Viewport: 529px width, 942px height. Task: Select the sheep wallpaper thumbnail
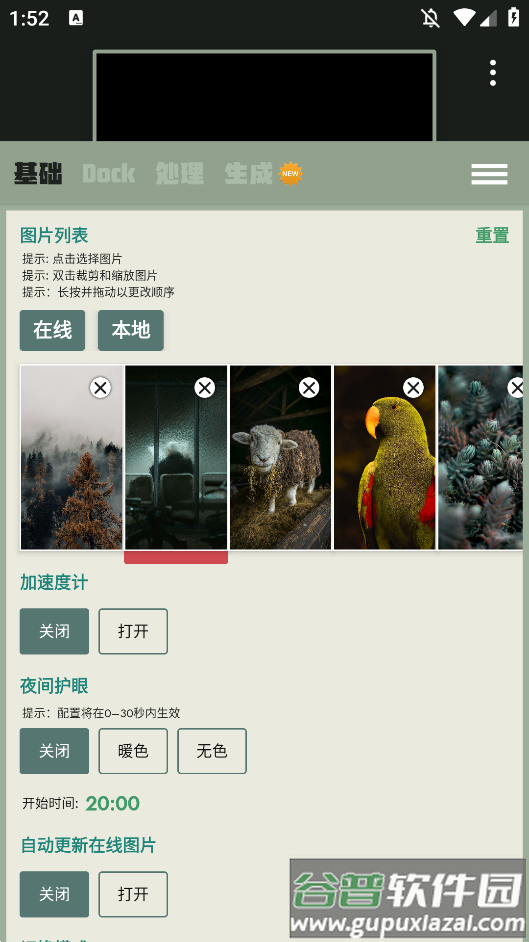[x=280, y=457]
